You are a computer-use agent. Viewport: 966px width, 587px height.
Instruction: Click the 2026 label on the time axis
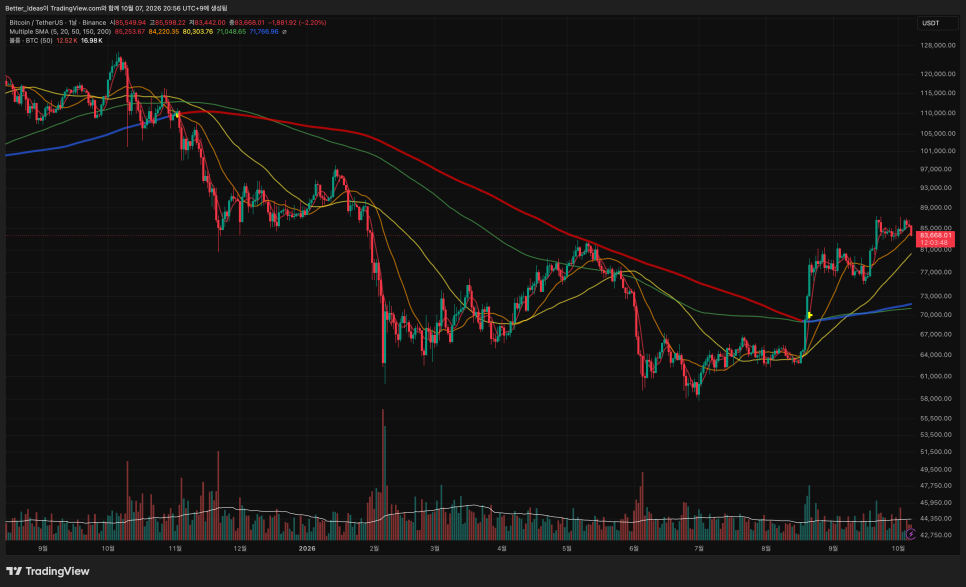(307, 548)
